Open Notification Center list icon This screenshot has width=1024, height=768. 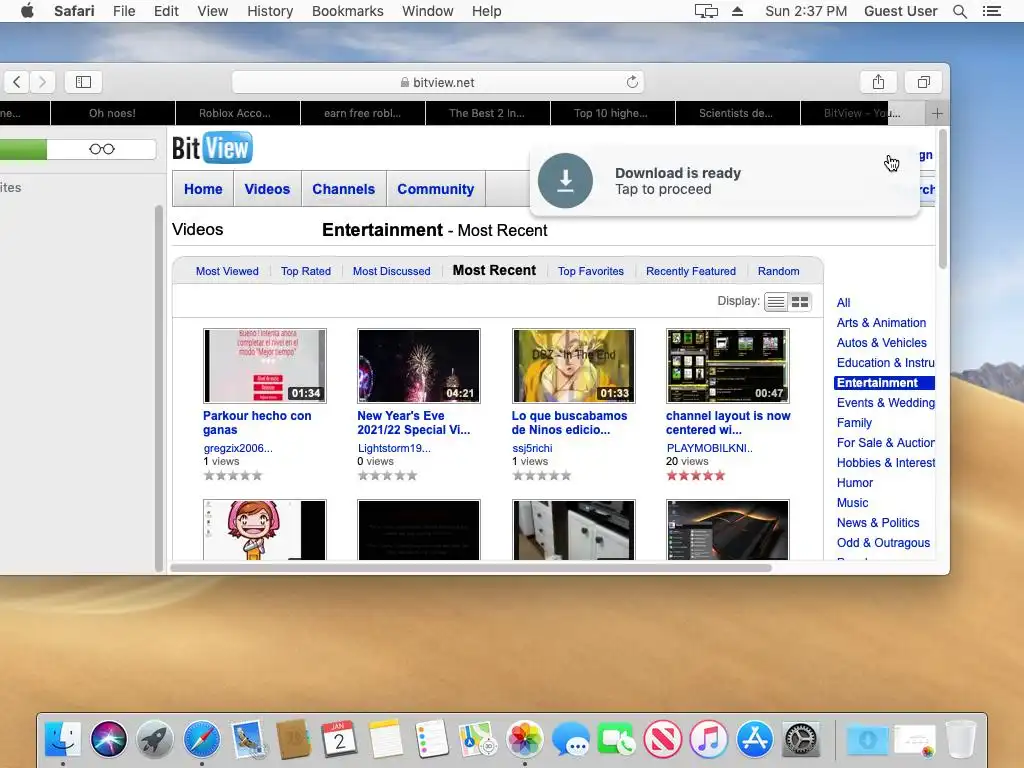click(991, 11)
